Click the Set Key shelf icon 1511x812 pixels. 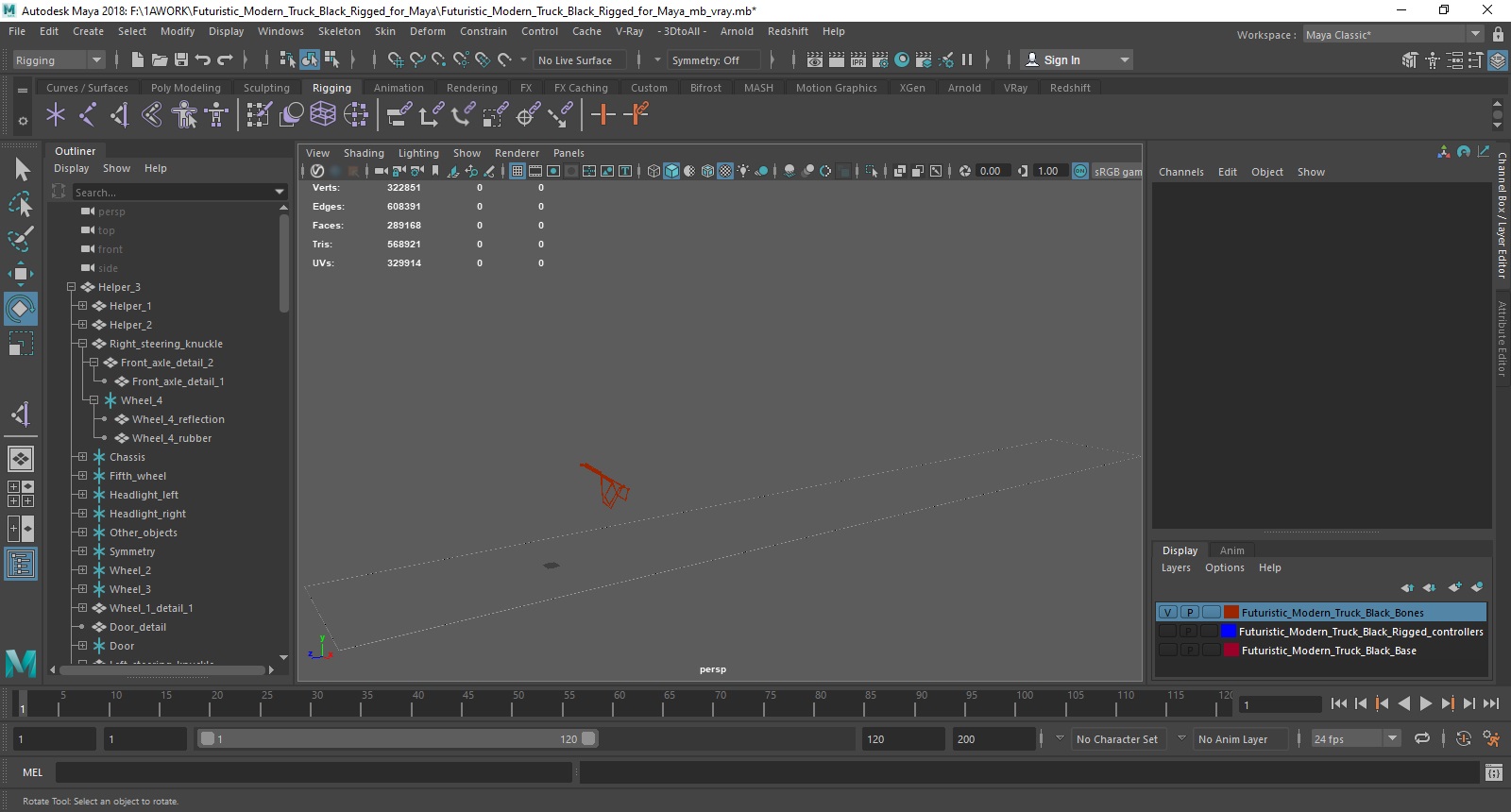point(603,115)
